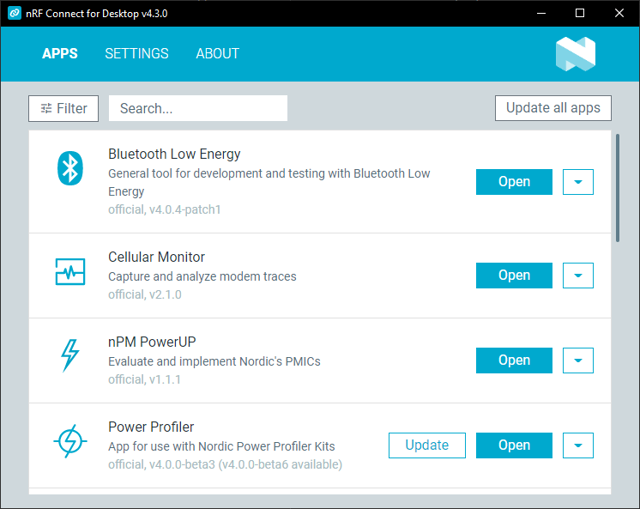Screen dimensions: 640x509
Task: Select the Power Profiler title text
Action: click(x=151, y=427)
